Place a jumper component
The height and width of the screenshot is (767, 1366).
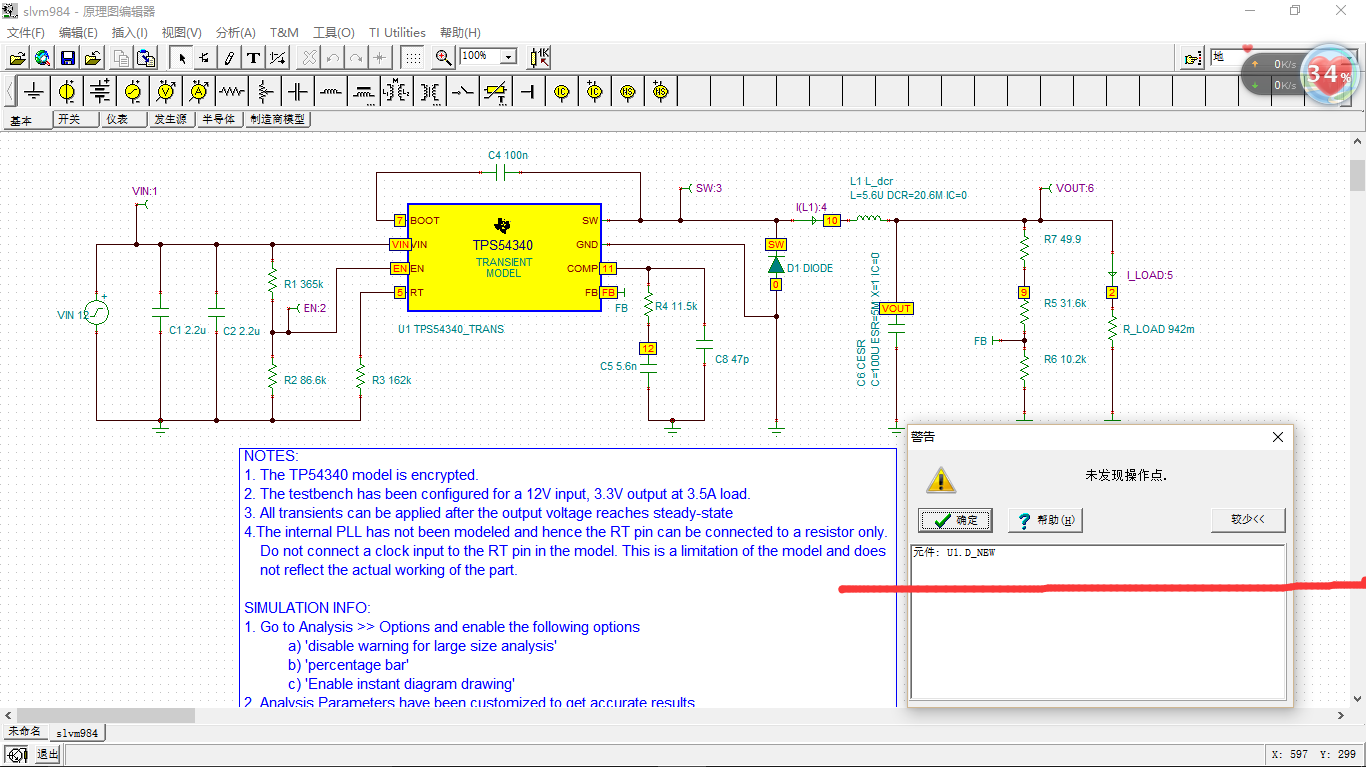point(529,92)
